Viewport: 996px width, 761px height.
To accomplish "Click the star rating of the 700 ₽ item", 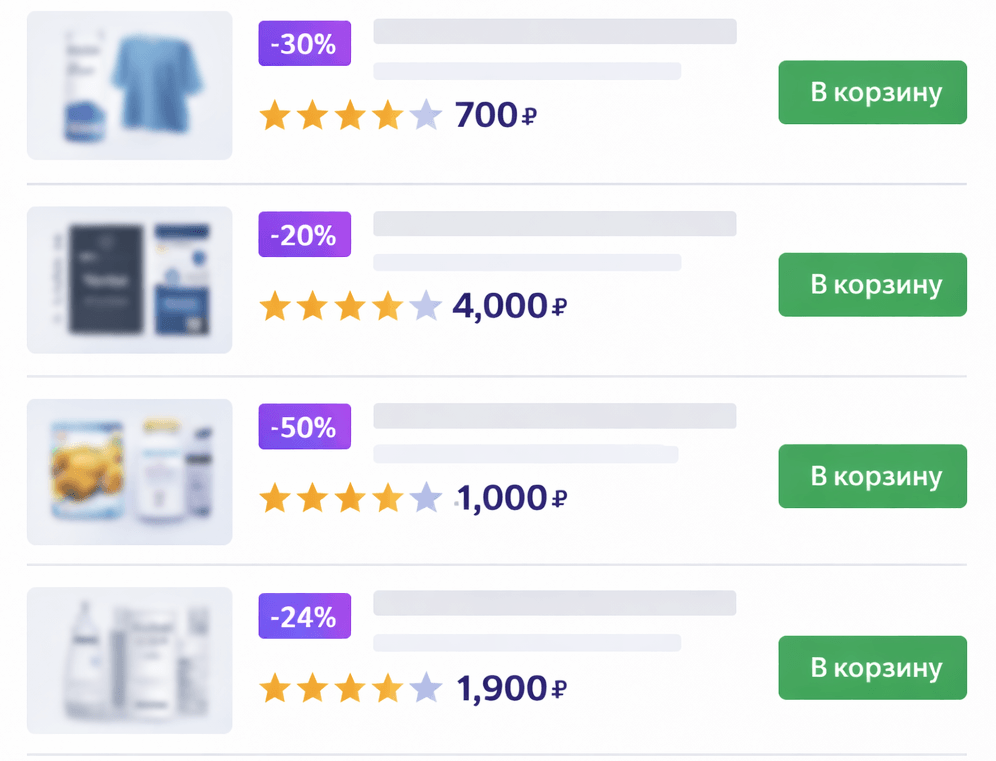I will click(x=349, y=116).
